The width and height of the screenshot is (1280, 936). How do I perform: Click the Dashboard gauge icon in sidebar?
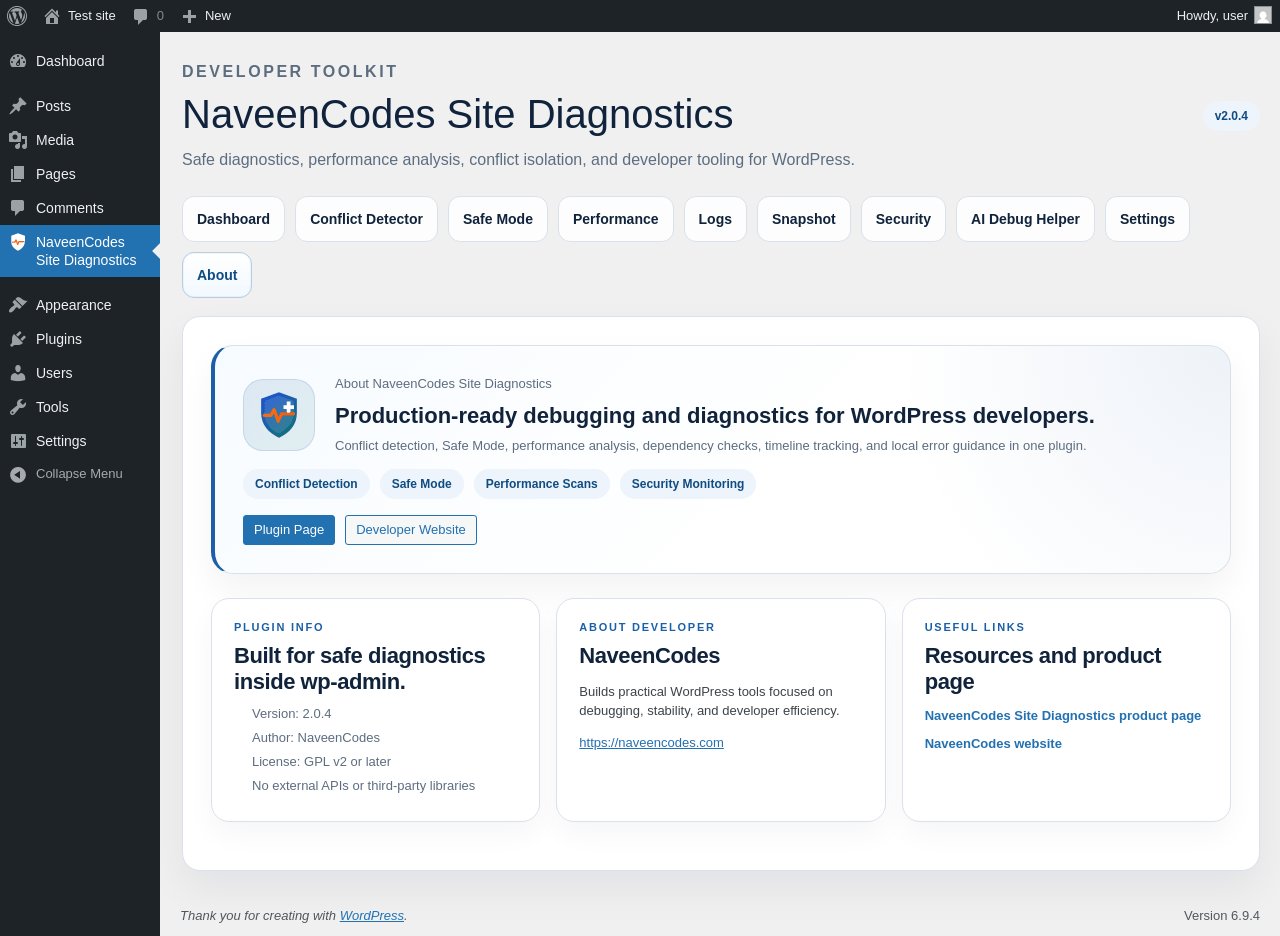pos(18,61)
